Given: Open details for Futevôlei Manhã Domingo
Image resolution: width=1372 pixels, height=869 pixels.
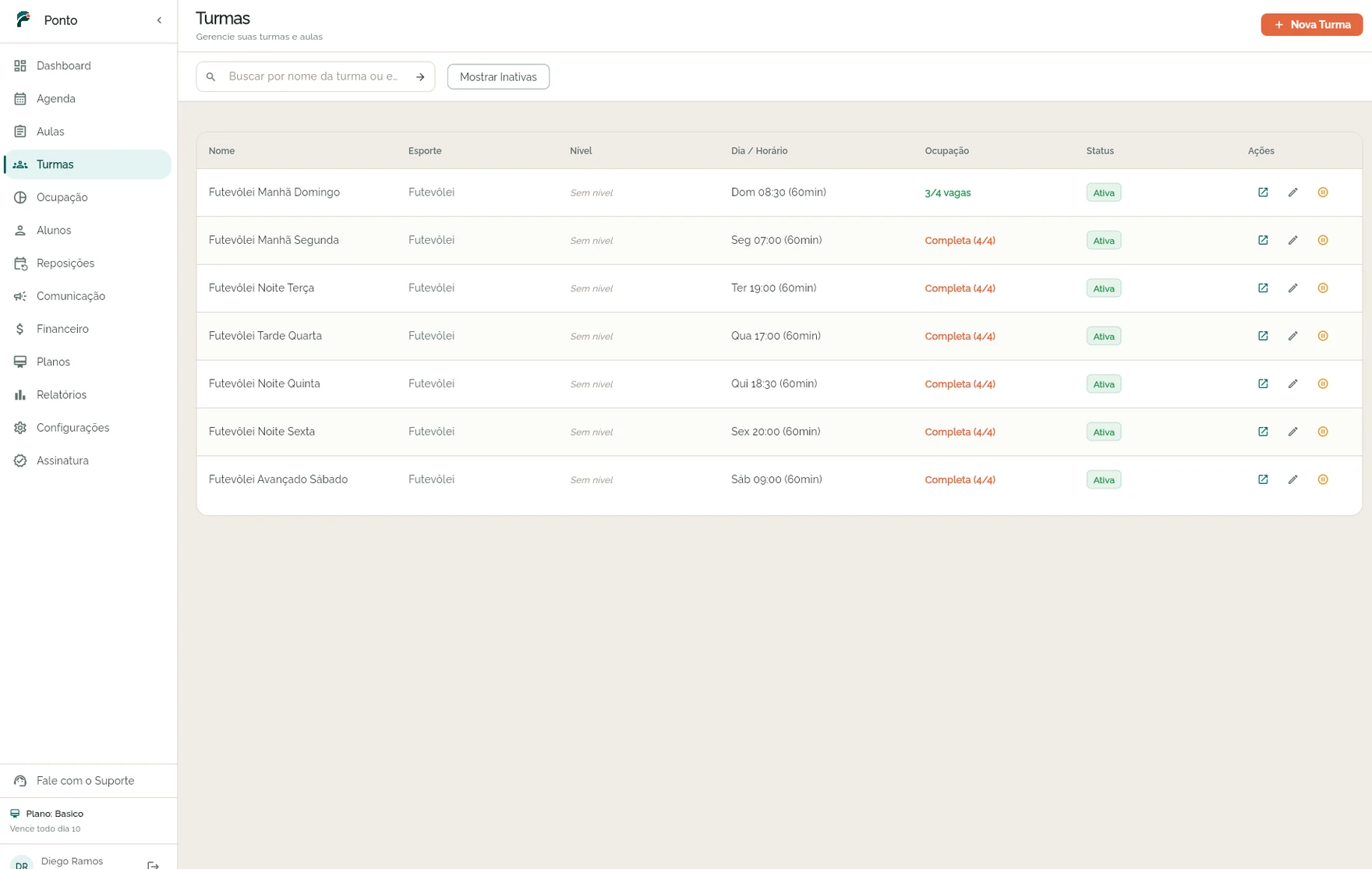Looking at the screenshot, I should [x=1263, y=193].
